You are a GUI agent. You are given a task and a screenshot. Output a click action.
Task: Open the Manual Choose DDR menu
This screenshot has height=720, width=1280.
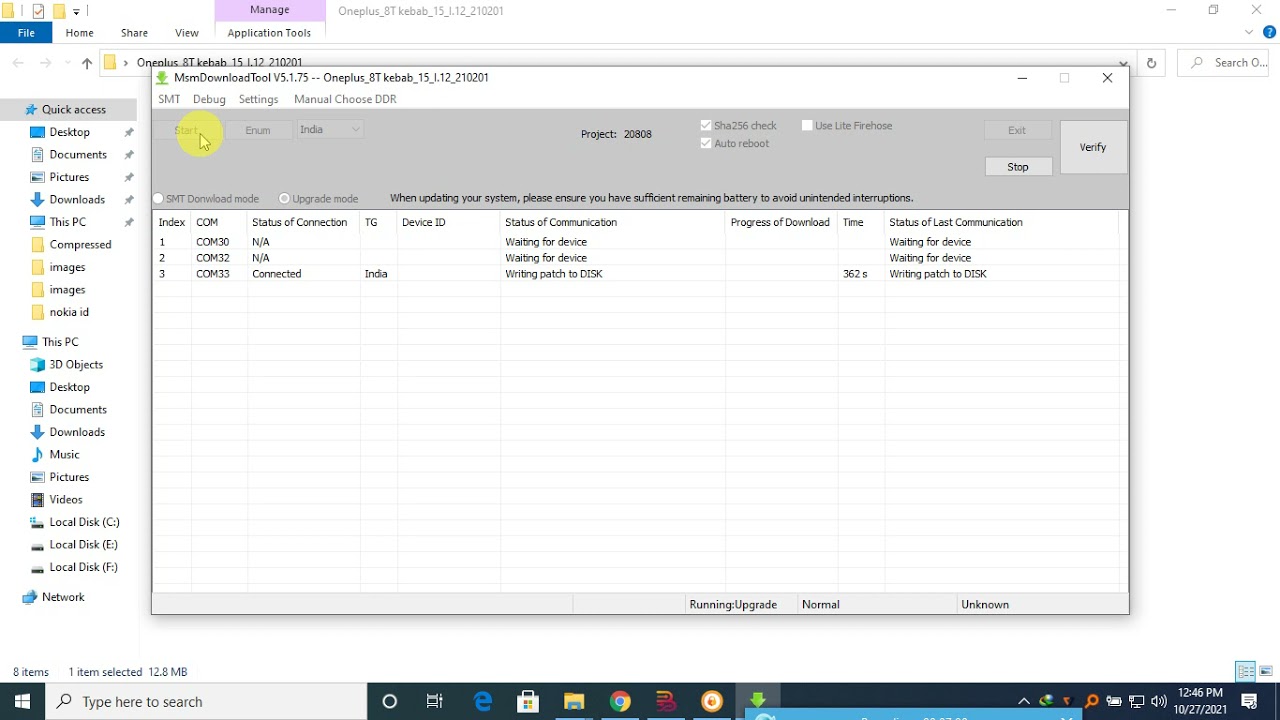345,99
